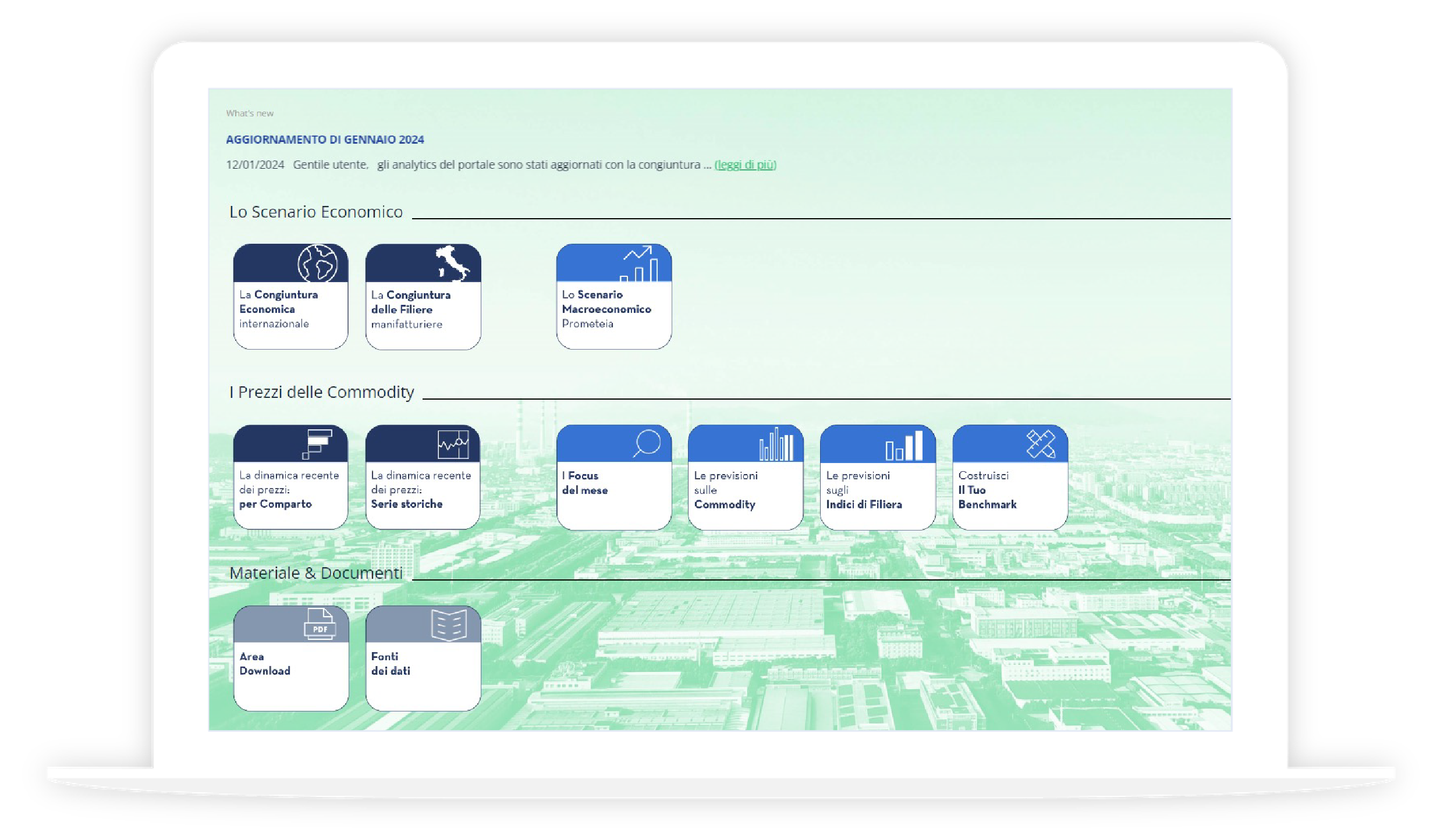Viewport: 1444px width, 840px height.
Task: Open 'Aggiornamento di Gennaio 2024' headline
Action: (x=325, y=140)
